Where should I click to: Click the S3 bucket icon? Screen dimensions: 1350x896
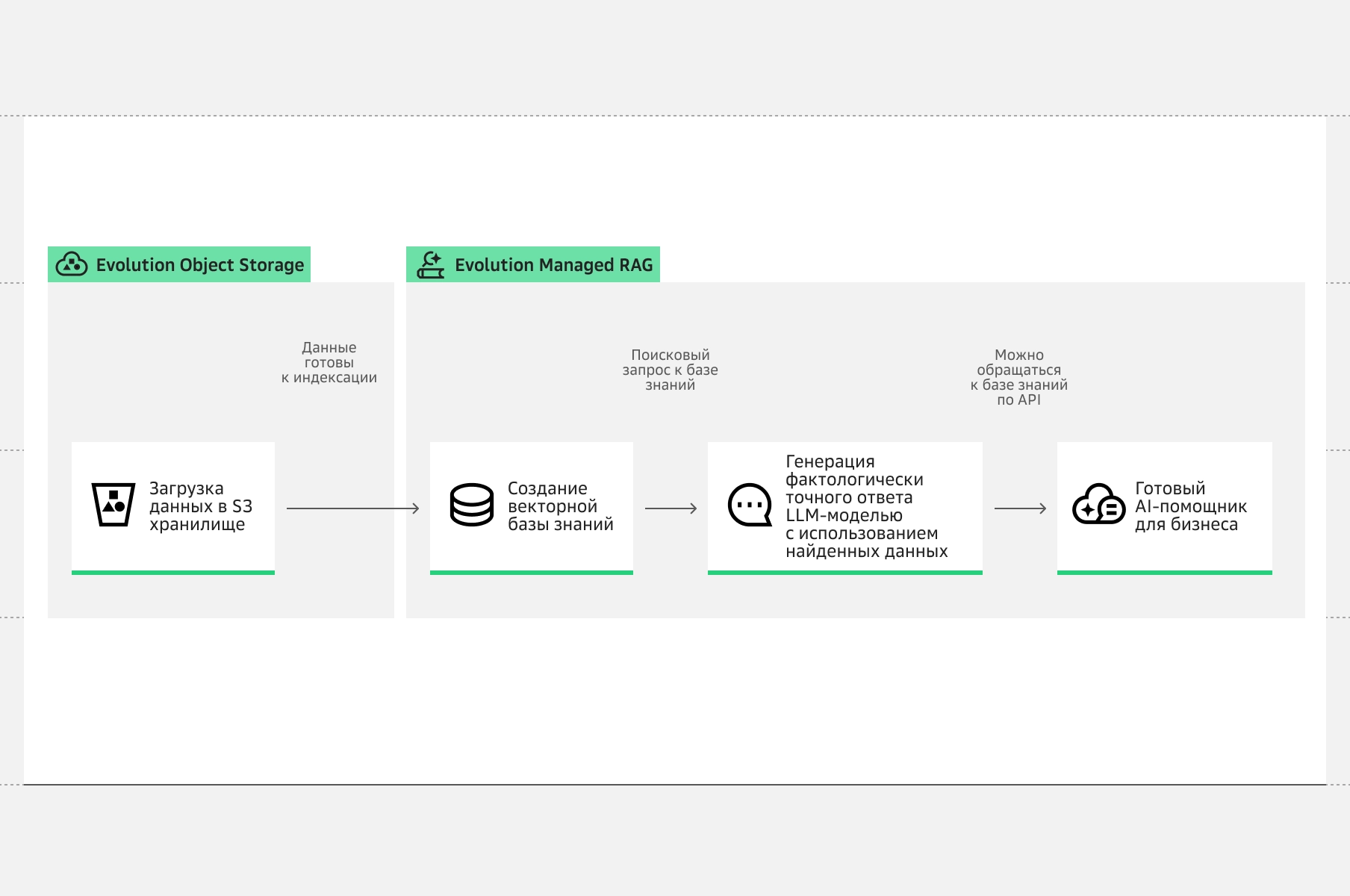(x=113, y=505)
